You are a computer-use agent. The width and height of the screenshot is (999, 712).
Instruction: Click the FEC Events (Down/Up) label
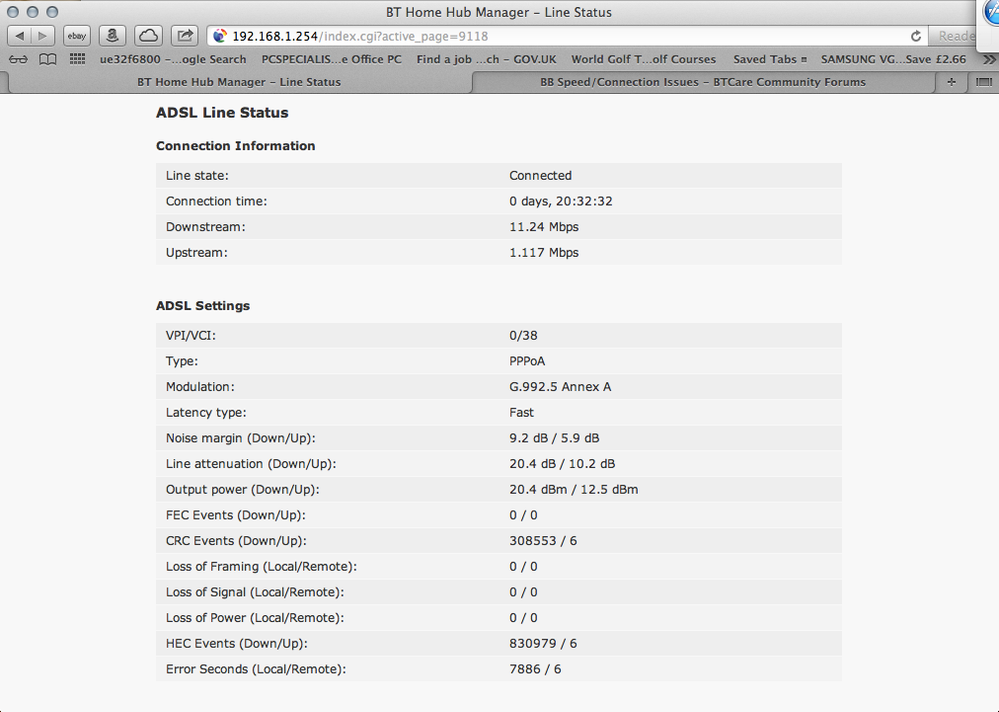pos(235,515)
